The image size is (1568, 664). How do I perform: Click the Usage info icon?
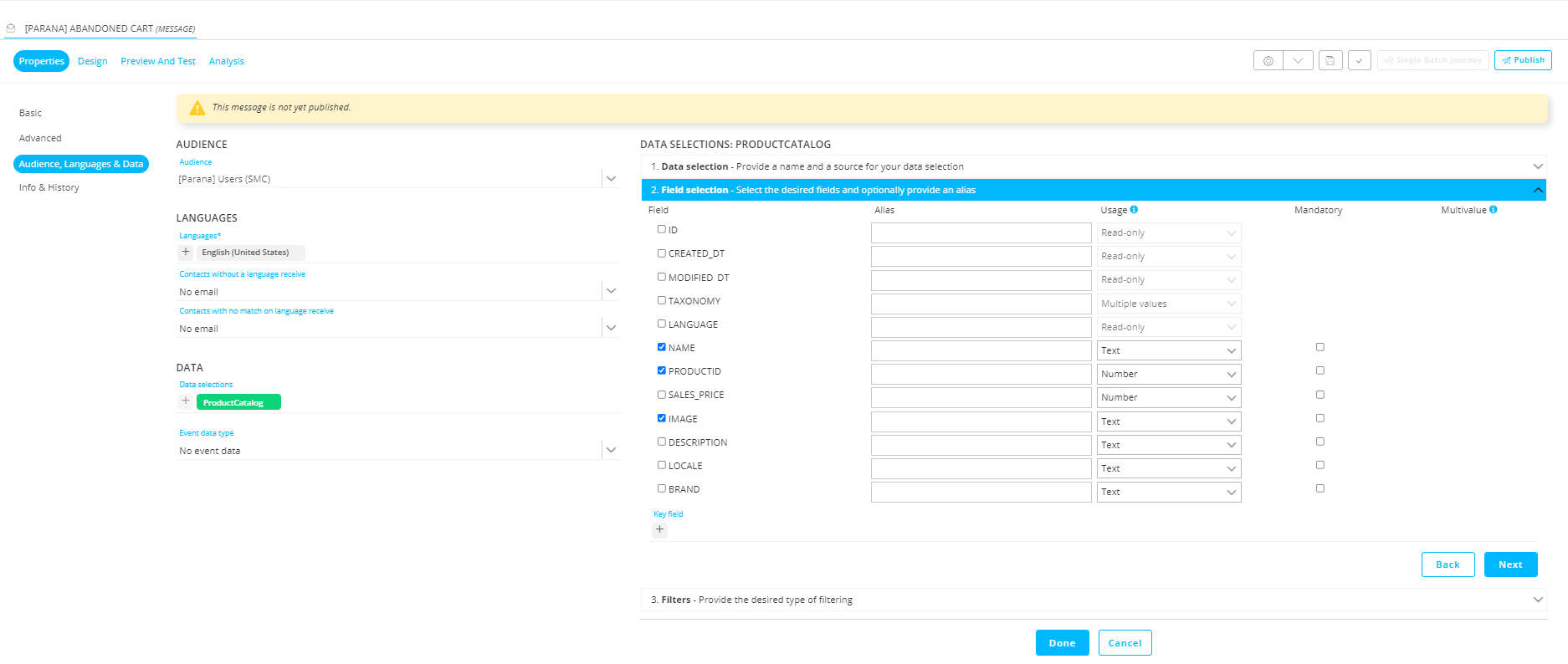tap(1134, 210)
